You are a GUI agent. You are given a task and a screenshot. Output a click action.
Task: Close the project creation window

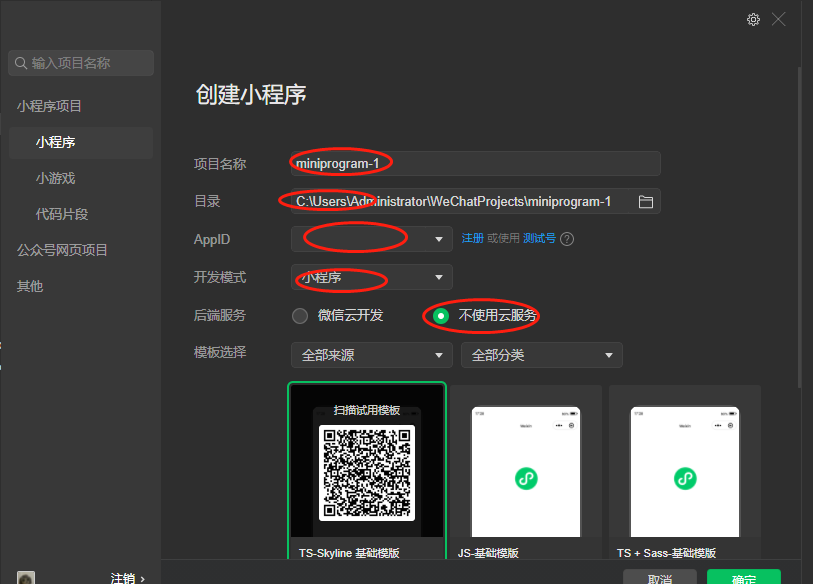pyautogui.click(x=778, y=20)
